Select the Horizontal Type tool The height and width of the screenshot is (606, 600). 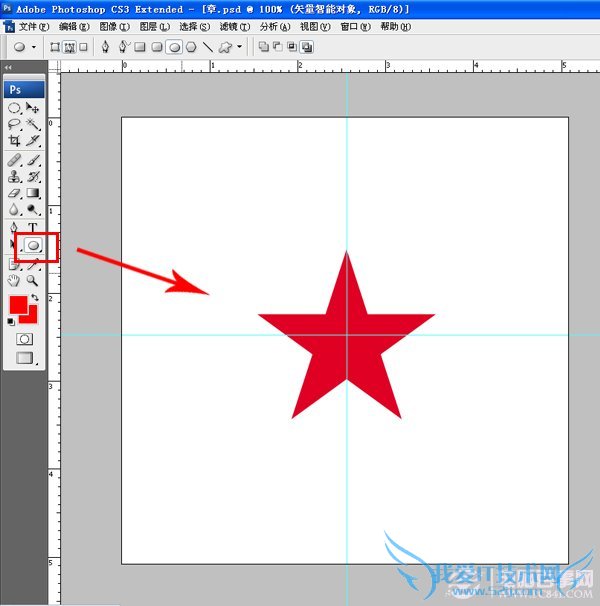click(x=33, y=228)
